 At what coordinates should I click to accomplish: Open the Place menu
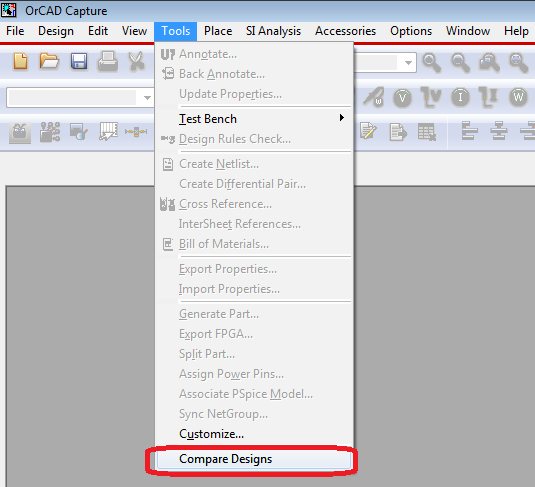[x=218, y=31]
